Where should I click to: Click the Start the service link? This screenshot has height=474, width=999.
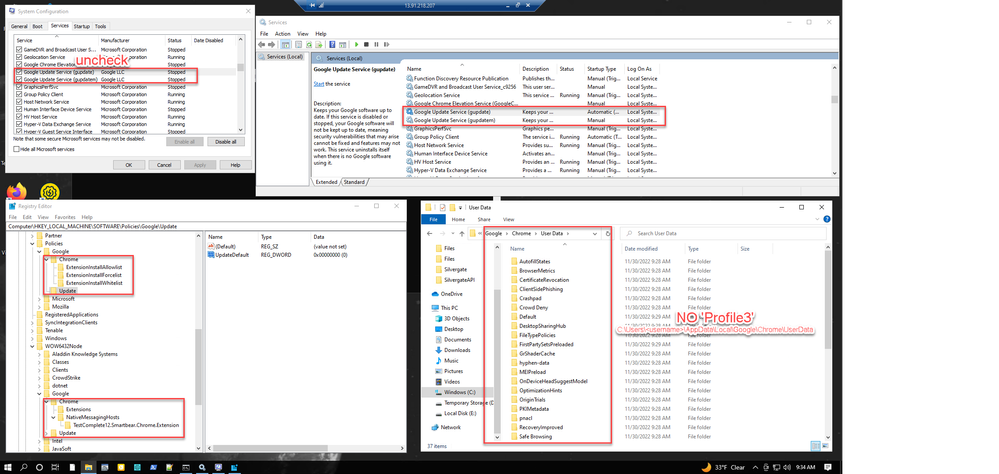(x=322, y=84)
